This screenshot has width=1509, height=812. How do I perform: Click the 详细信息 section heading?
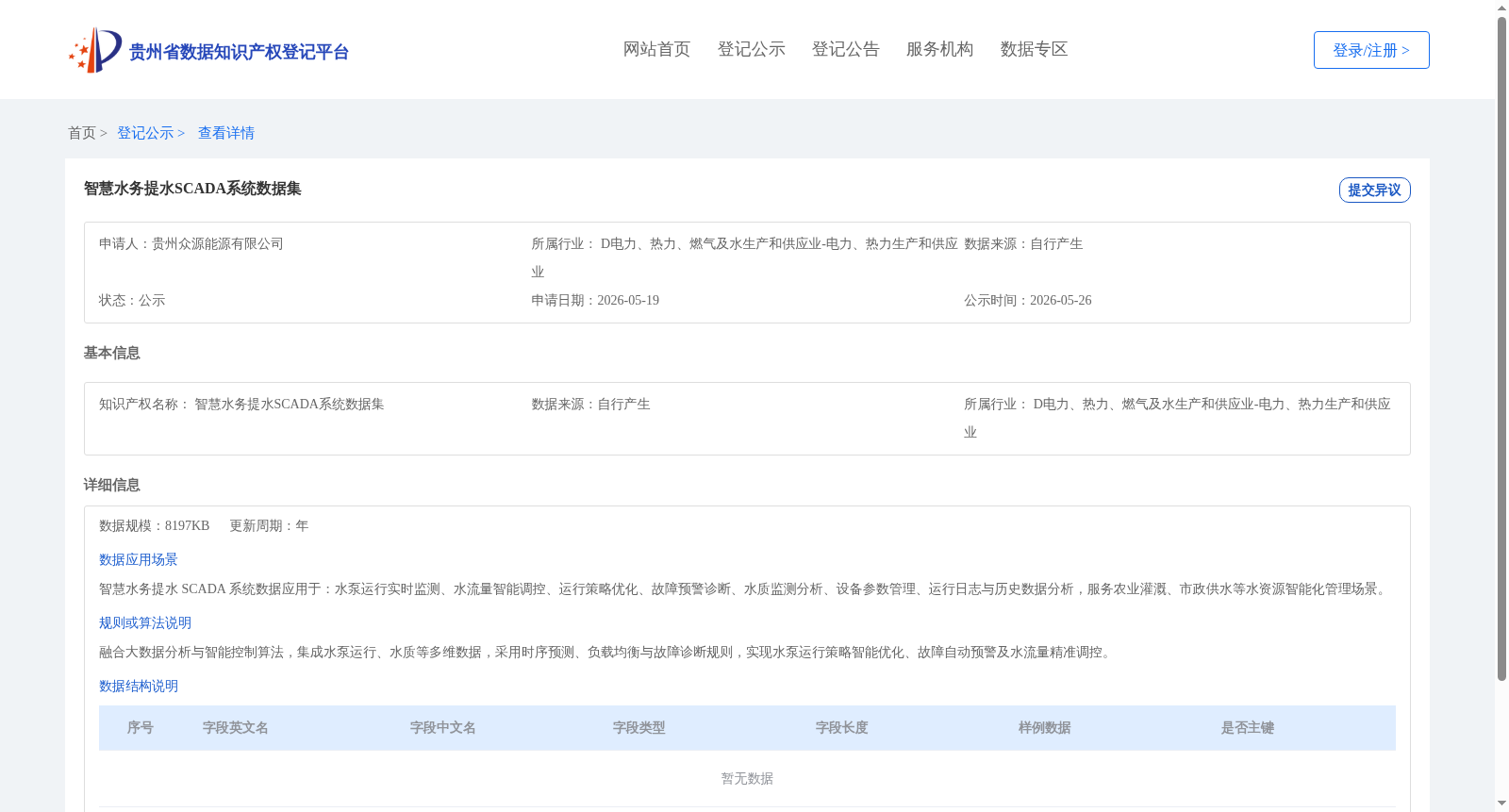pyautogui.click(x=111, y=485)
